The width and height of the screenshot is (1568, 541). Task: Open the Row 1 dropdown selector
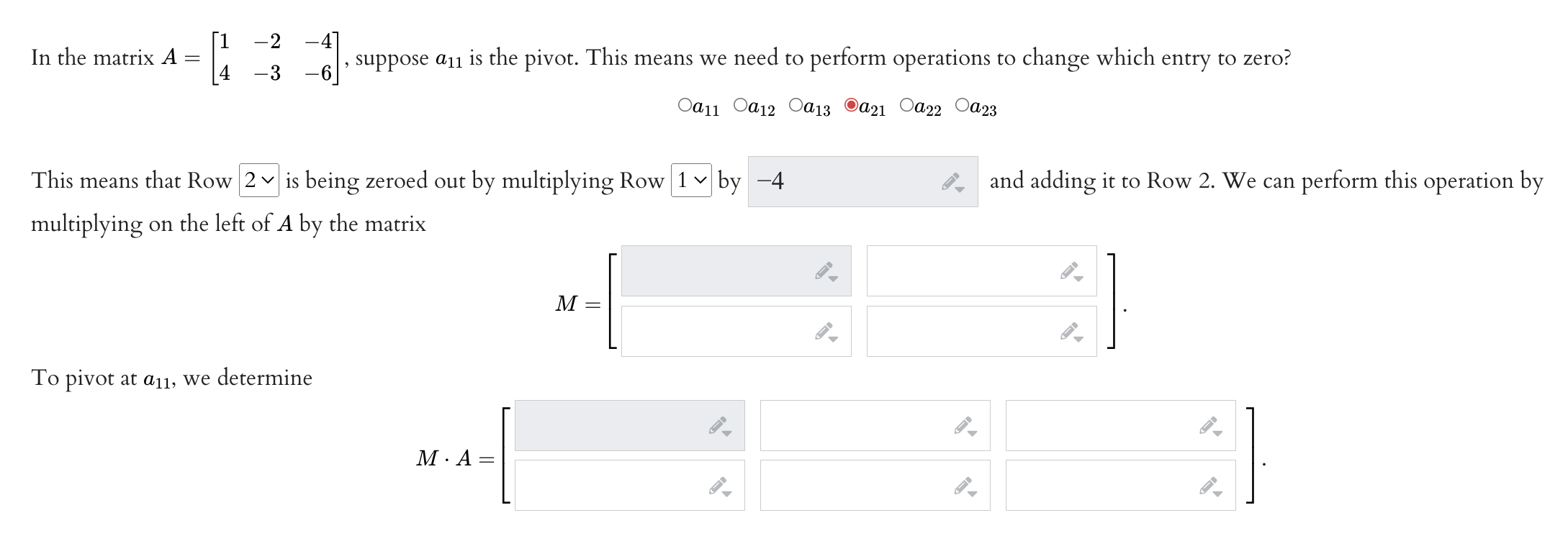point(691,180)
